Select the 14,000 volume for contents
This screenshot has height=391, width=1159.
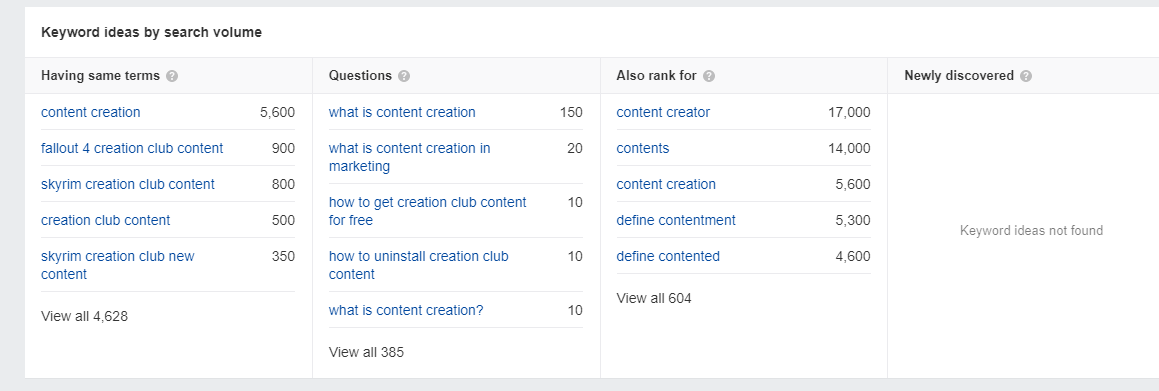tap(849, 149)
